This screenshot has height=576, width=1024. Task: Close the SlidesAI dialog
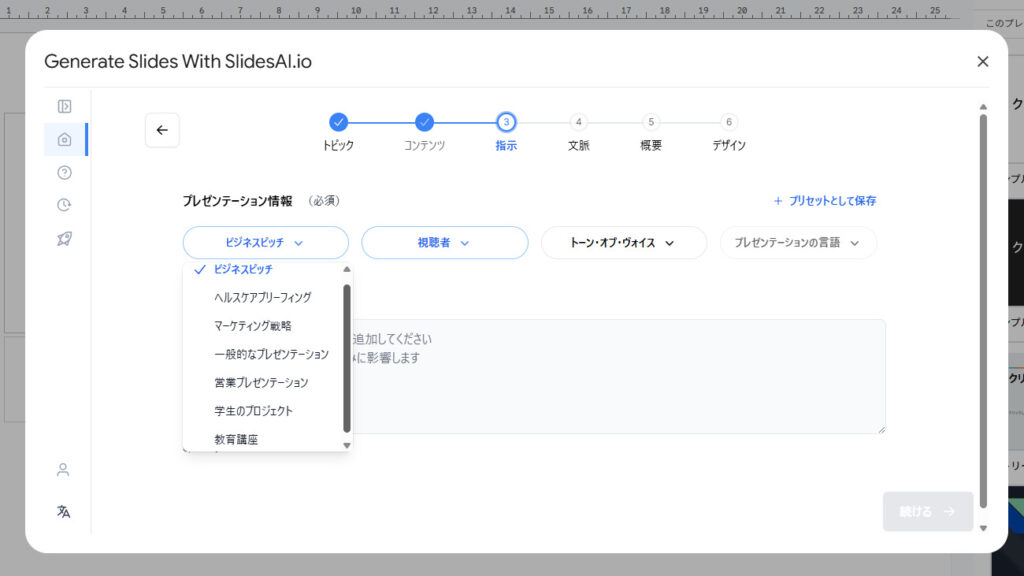pyautogui.click(x=982, y=61)
